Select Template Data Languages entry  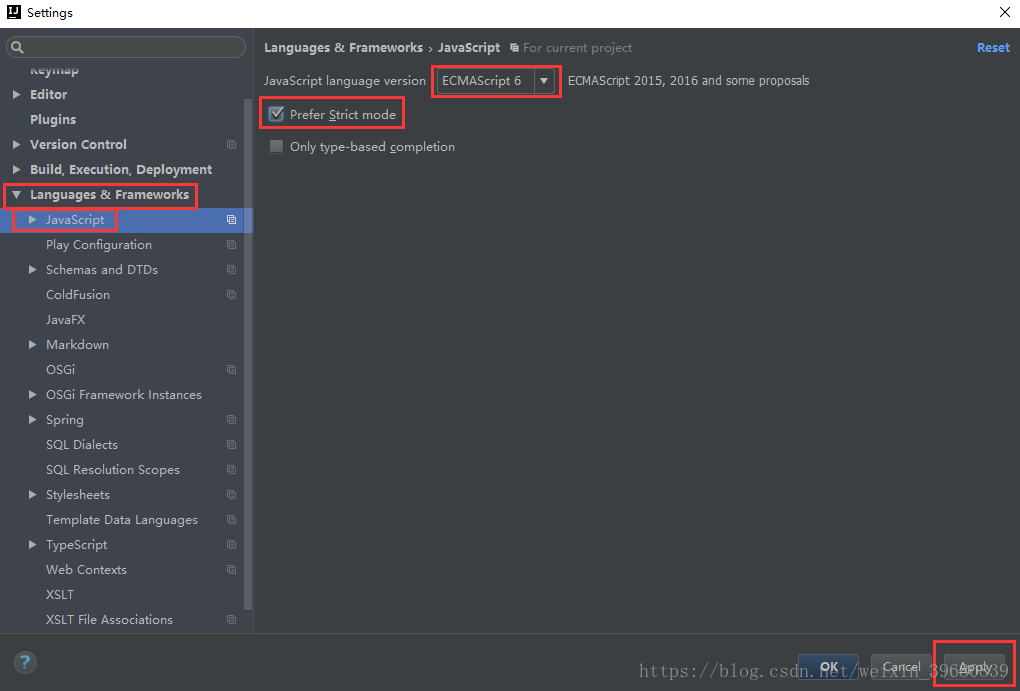coord(122,520)
